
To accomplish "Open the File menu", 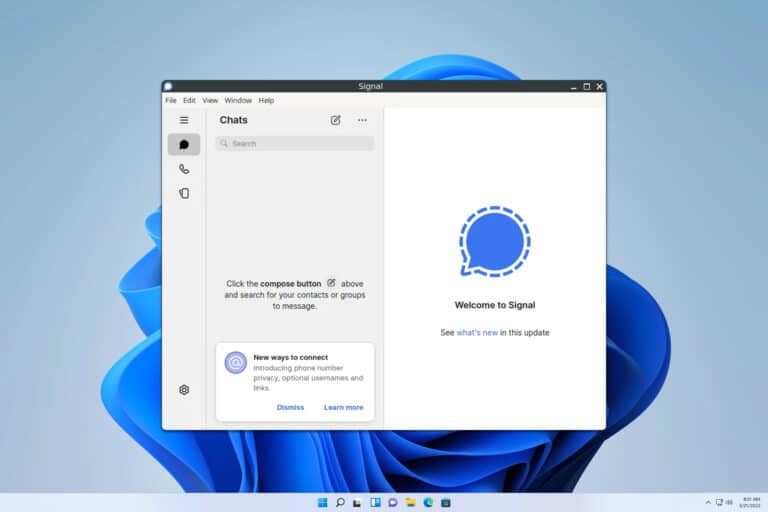I will (170, 100).
